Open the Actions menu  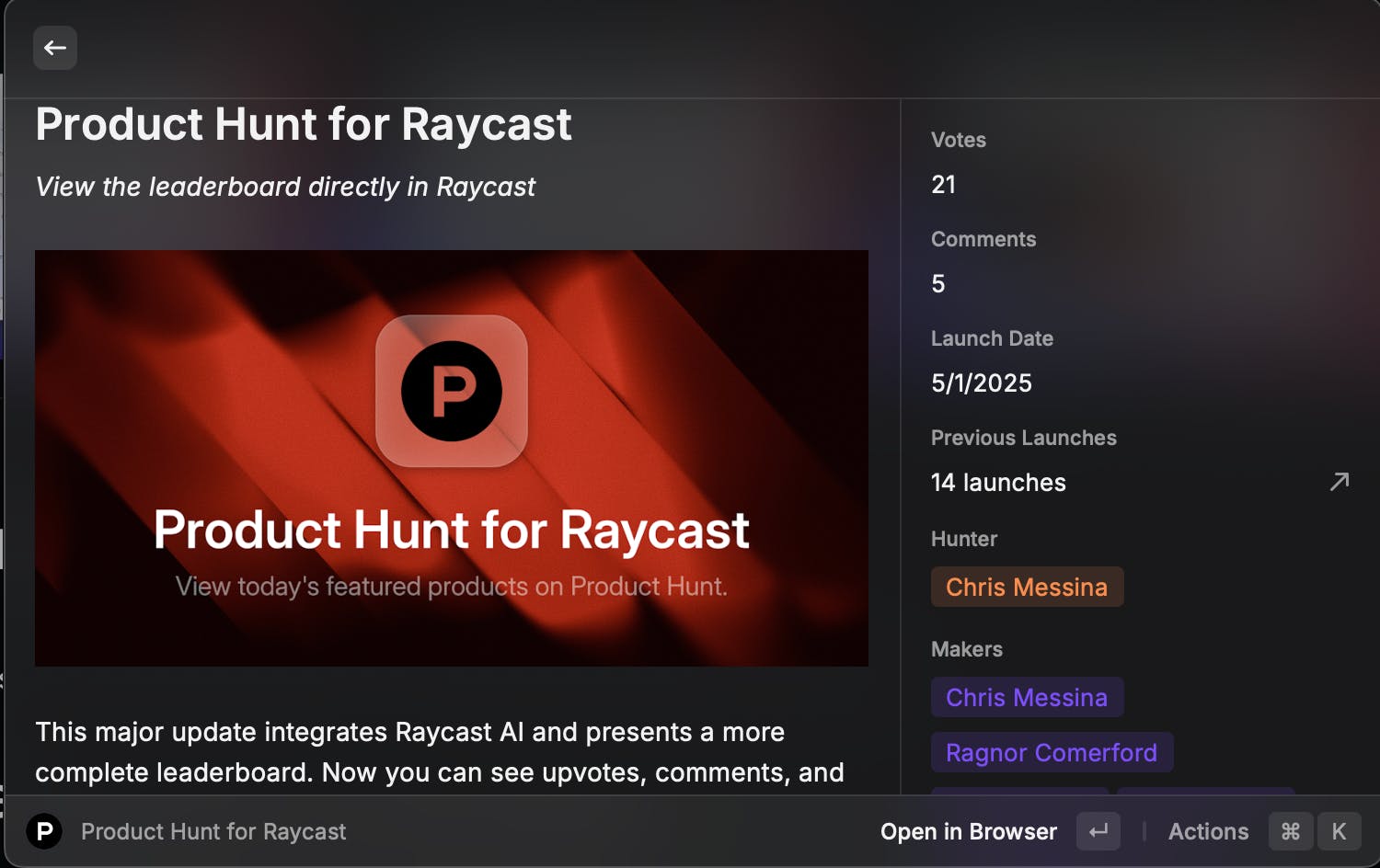click(x=1209, y=831)
